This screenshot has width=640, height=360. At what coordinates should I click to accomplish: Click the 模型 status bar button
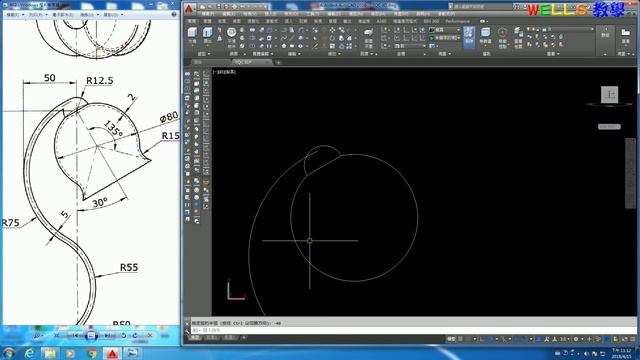(451, 339)
